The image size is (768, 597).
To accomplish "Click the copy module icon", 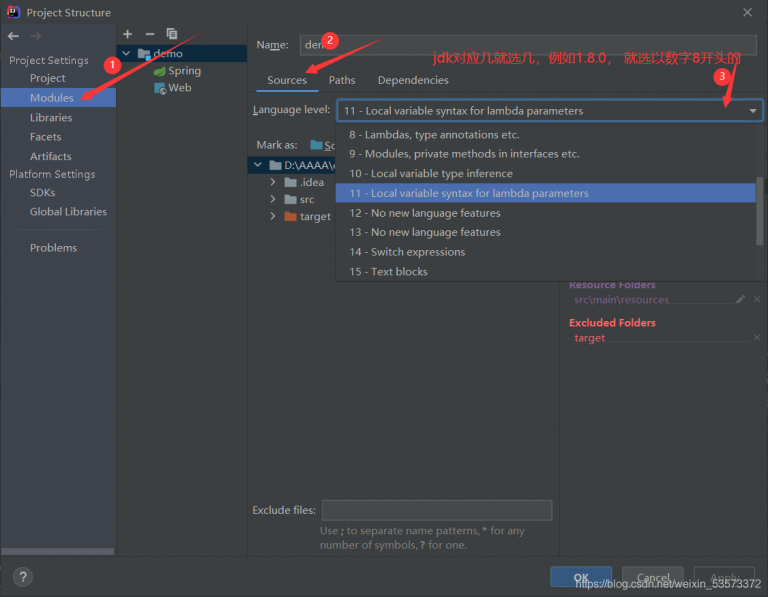I will 171,34.
